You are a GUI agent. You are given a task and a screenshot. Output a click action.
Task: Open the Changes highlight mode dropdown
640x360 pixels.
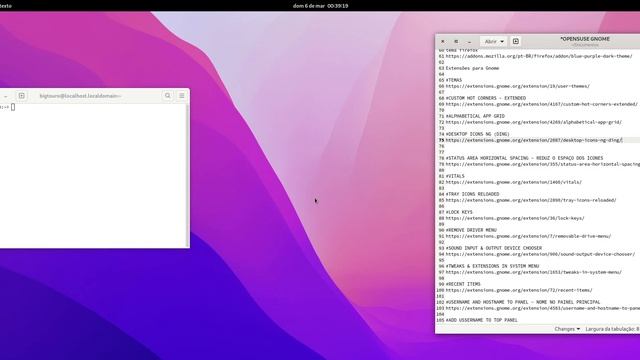pyautogui.click(x=567, y=329)
